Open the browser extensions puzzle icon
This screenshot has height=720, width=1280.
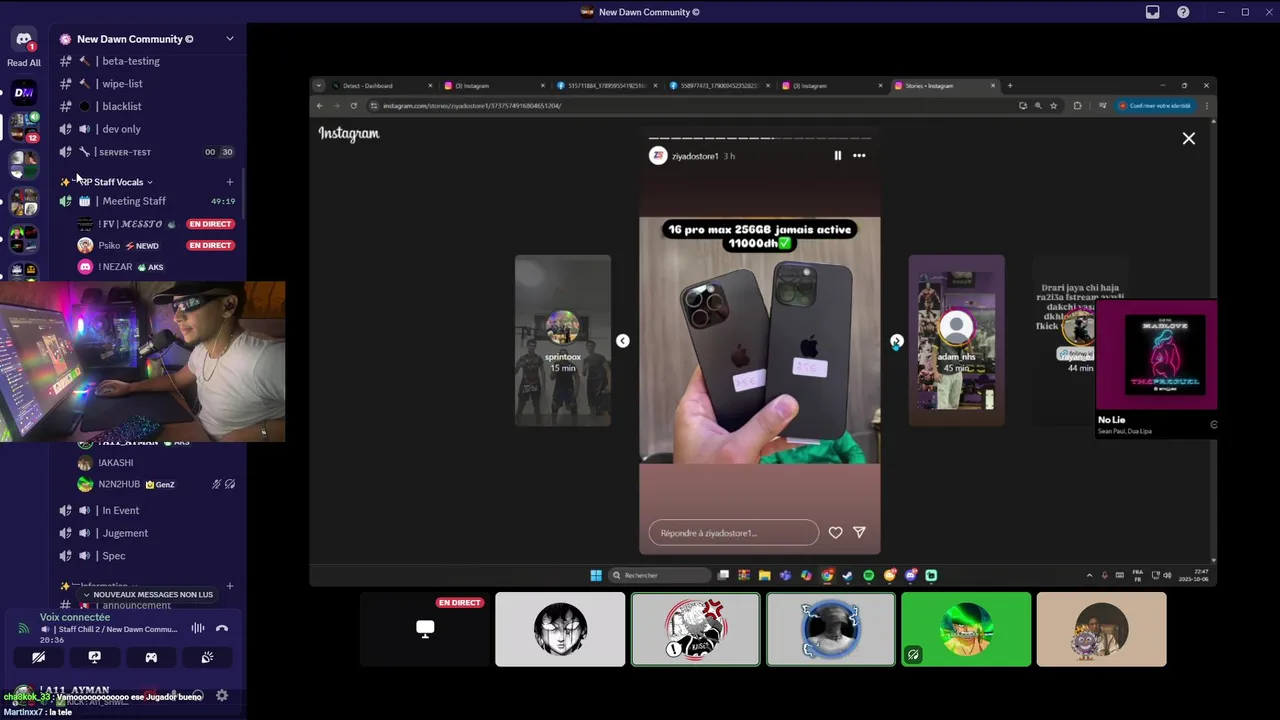click(x=1077, y=105)
